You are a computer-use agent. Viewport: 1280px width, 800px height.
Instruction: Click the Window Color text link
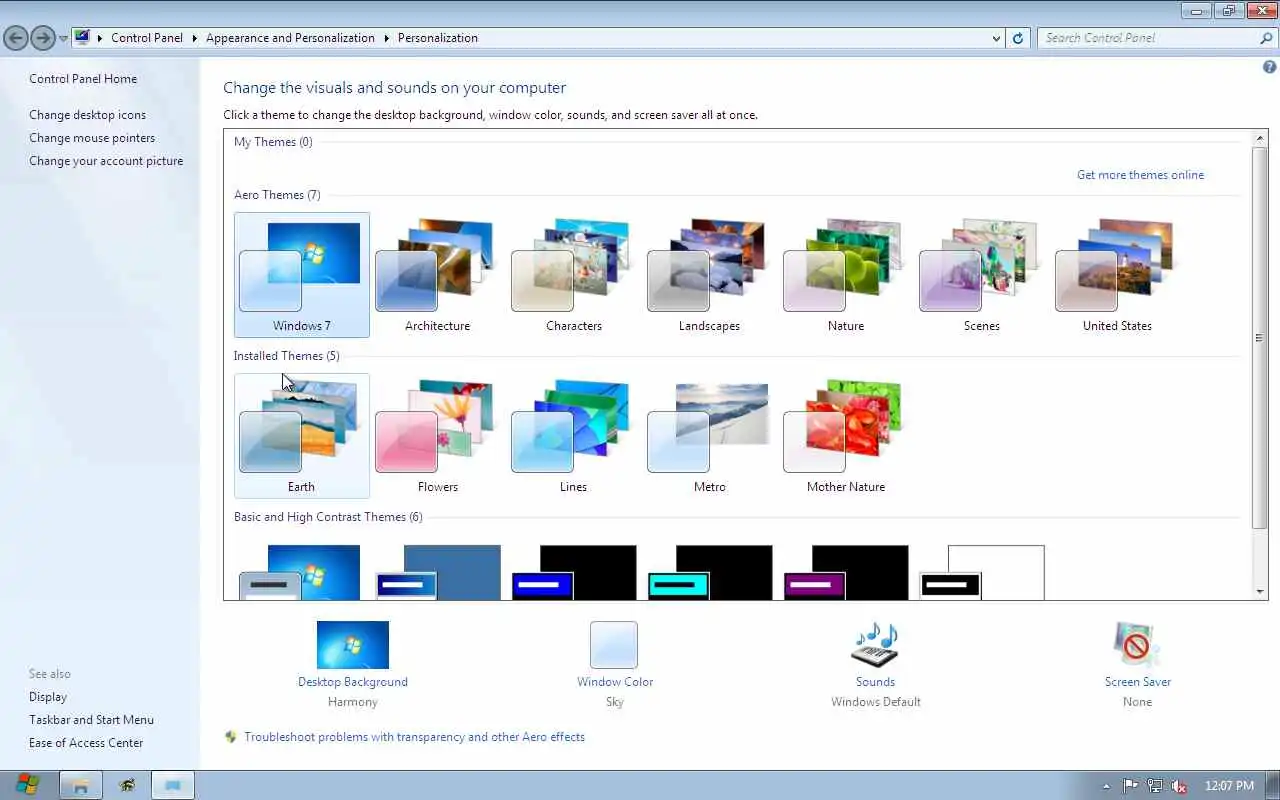615,682
